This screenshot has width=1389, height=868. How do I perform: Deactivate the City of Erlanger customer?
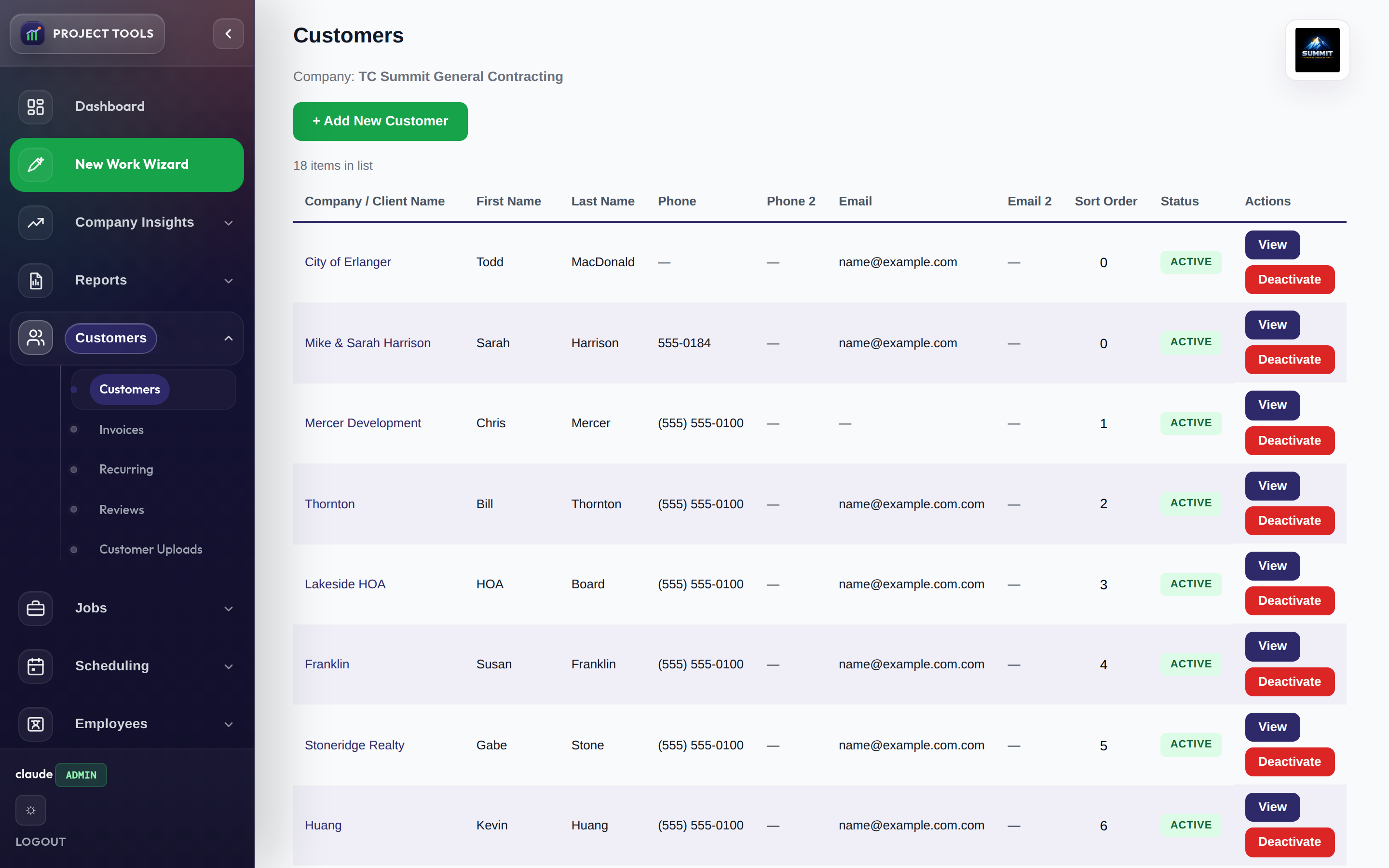click(1289, 280)
